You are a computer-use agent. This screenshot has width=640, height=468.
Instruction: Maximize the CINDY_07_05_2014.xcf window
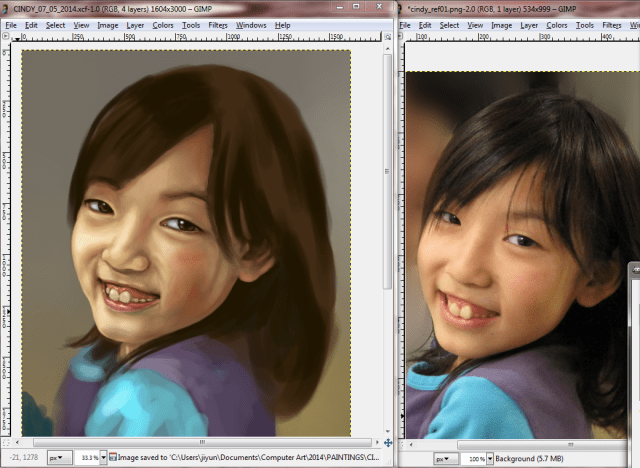point(356,7)
